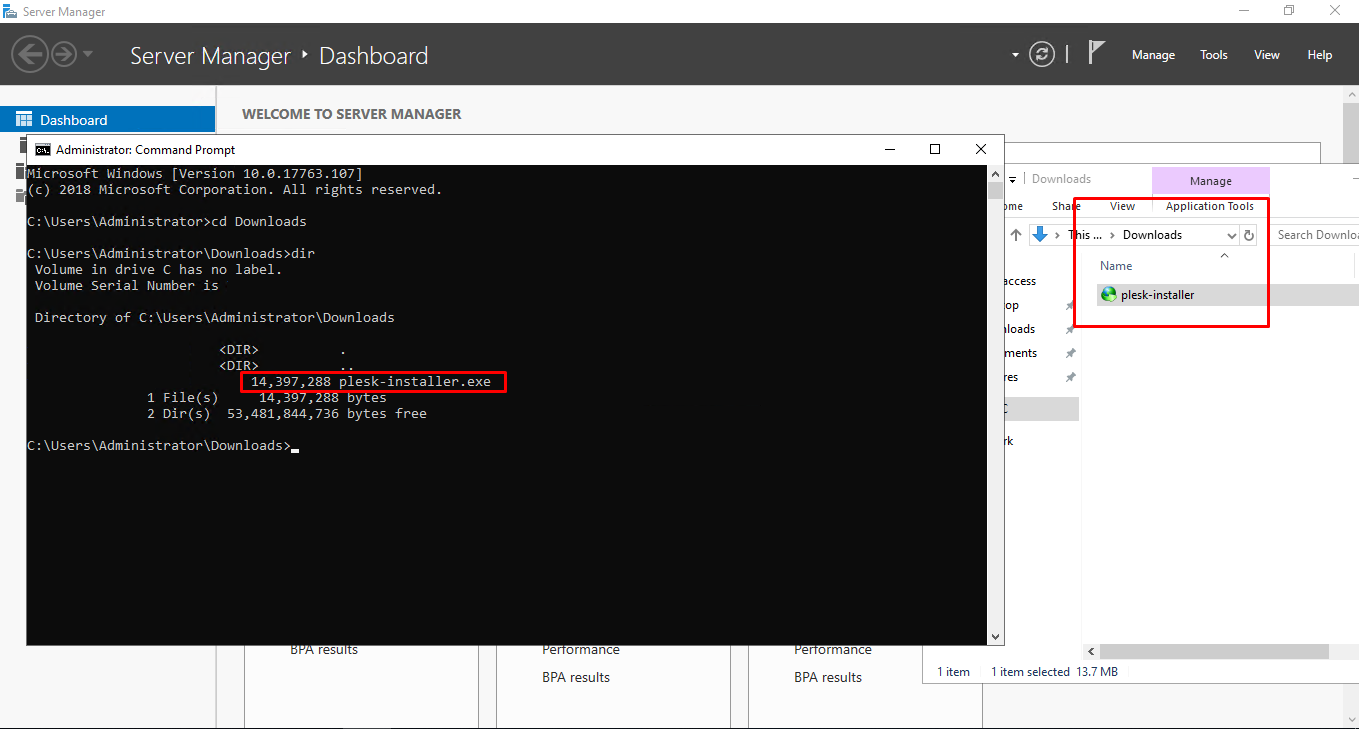This screenshot has width=1359, height=729.
Task: Select Dashboard in the left sidebar
Action: click(x=107, y=120)
